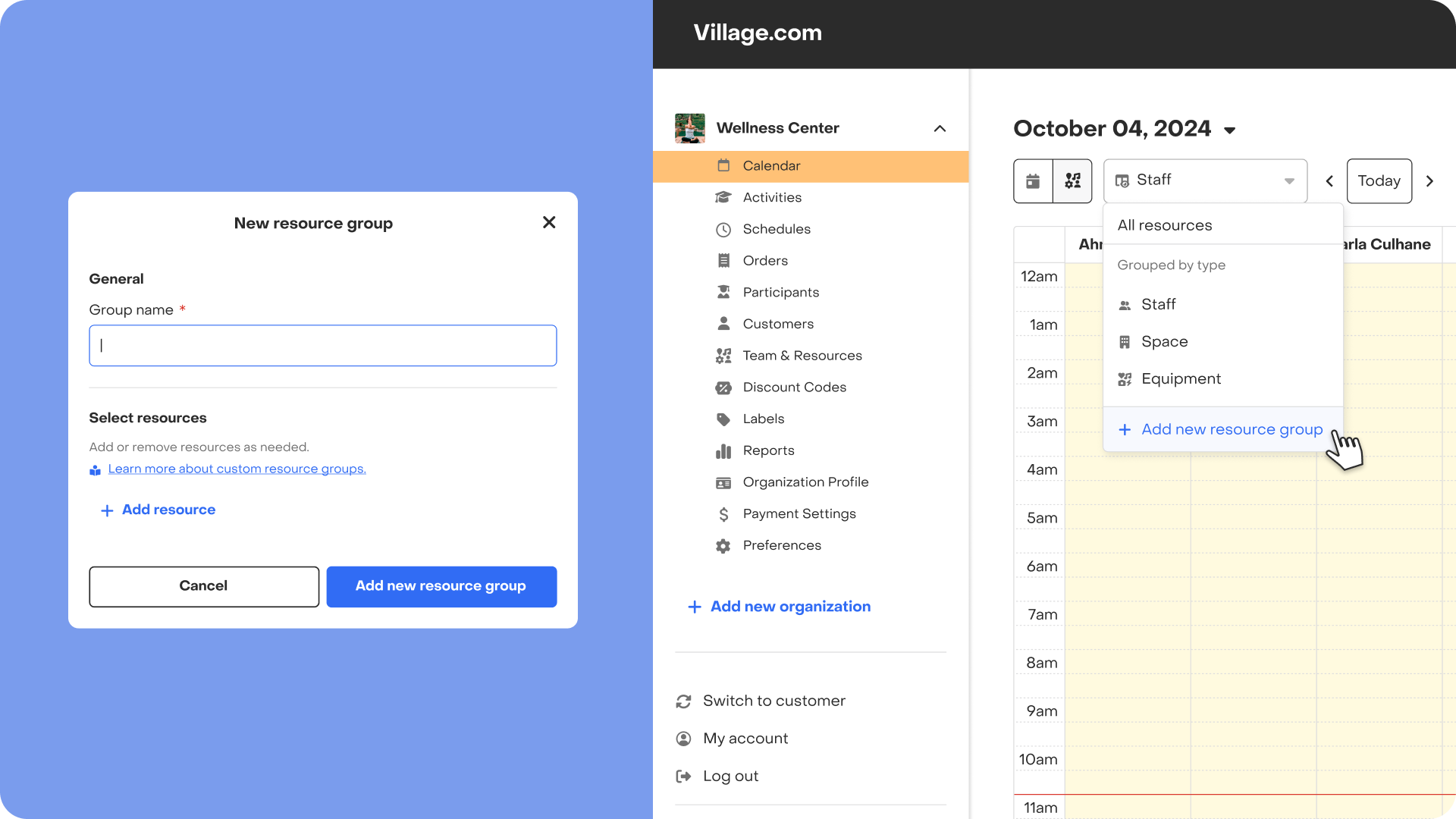Click the Organization Profile icon
Viewport: 1456px width, 819px height.
[x=723, y=483]
